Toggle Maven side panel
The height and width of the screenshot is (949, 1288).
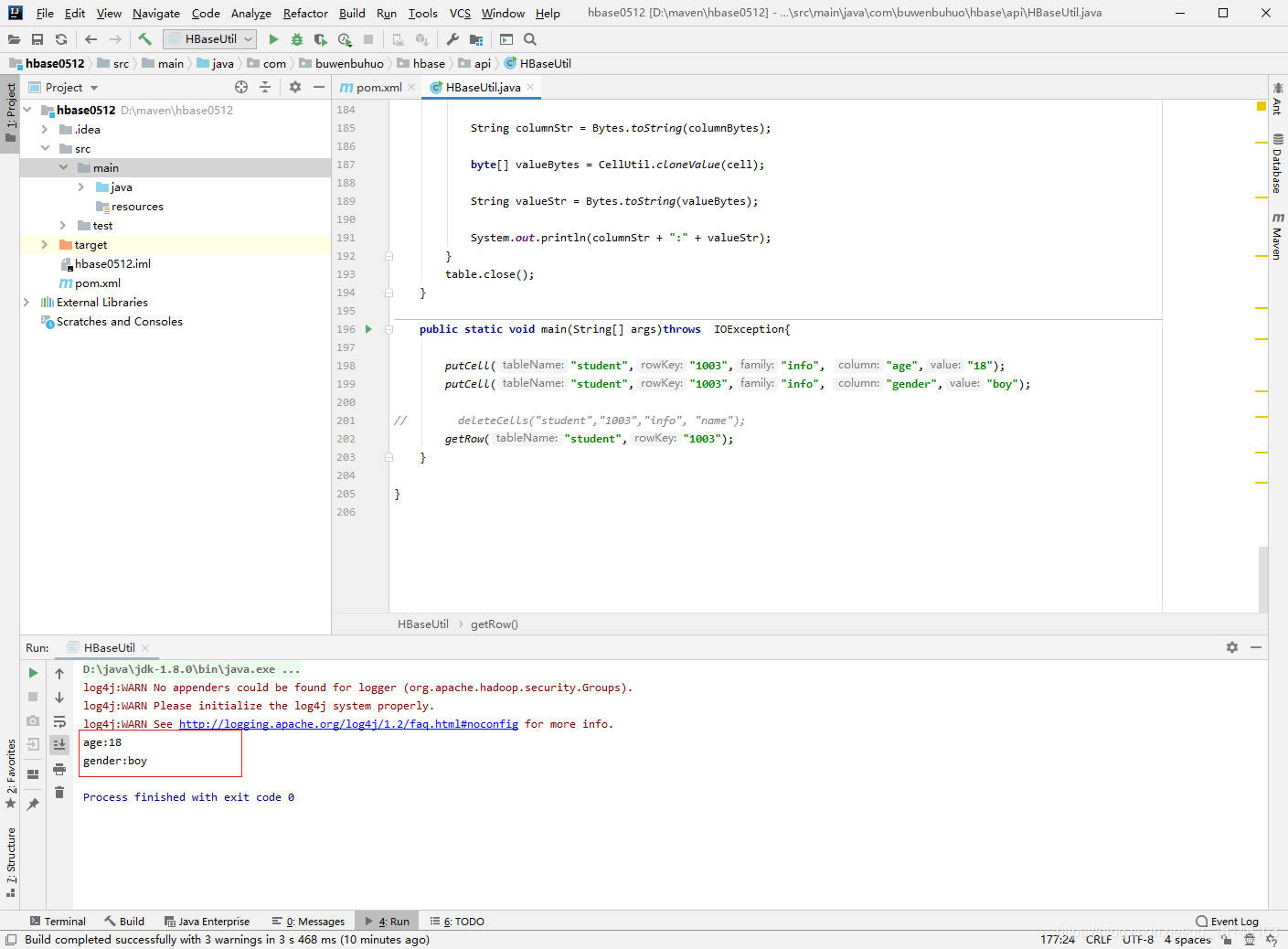1277,237
